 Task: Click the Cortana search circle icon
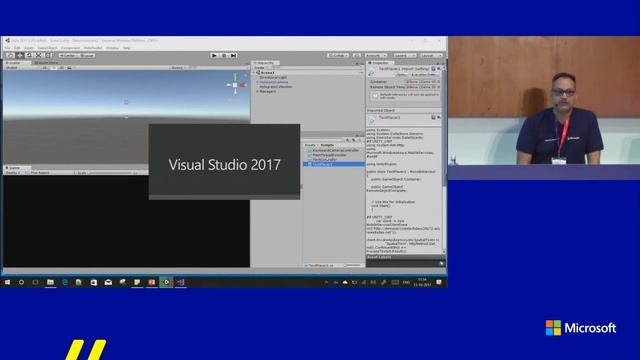click(21, 282)
